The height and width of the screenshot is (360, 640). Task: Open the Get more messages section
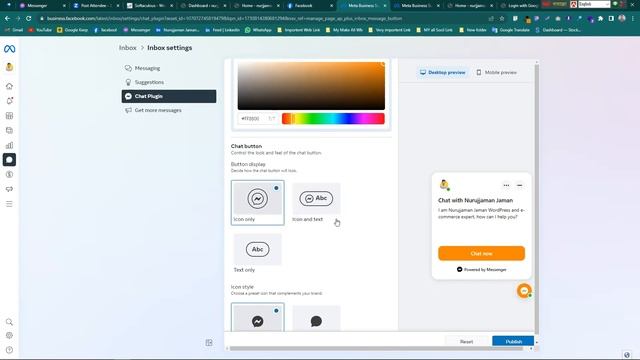(169, 110)
